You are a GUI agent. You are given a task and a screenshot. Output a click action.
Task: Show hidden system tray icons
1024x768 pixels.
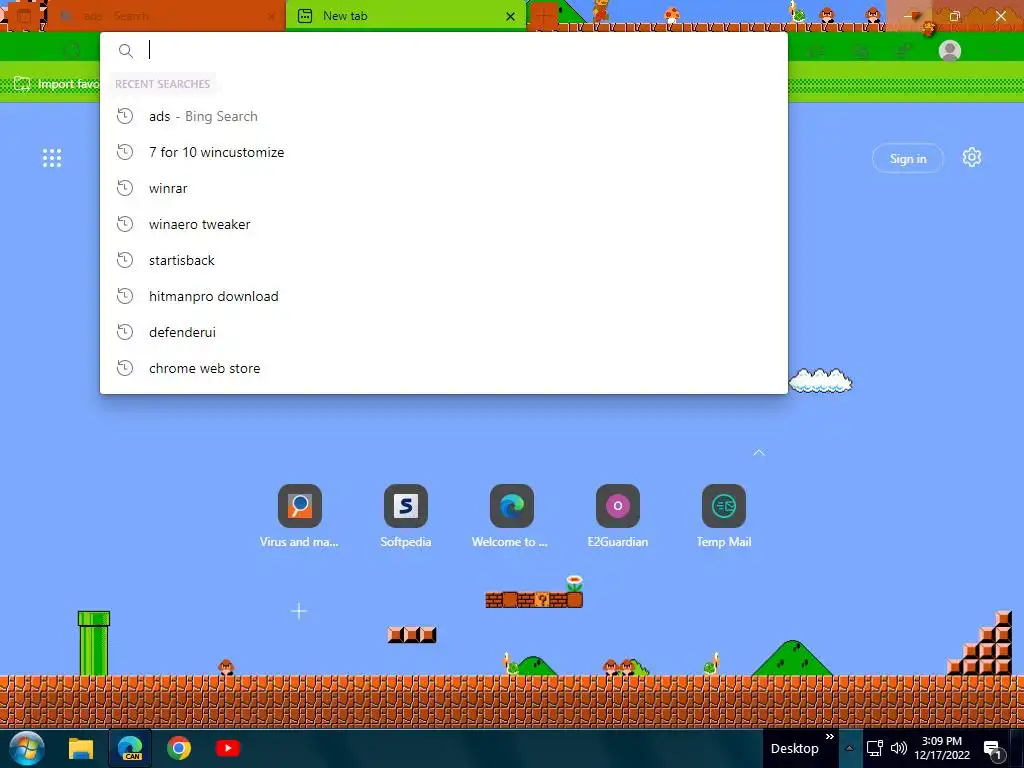point(849,748)
